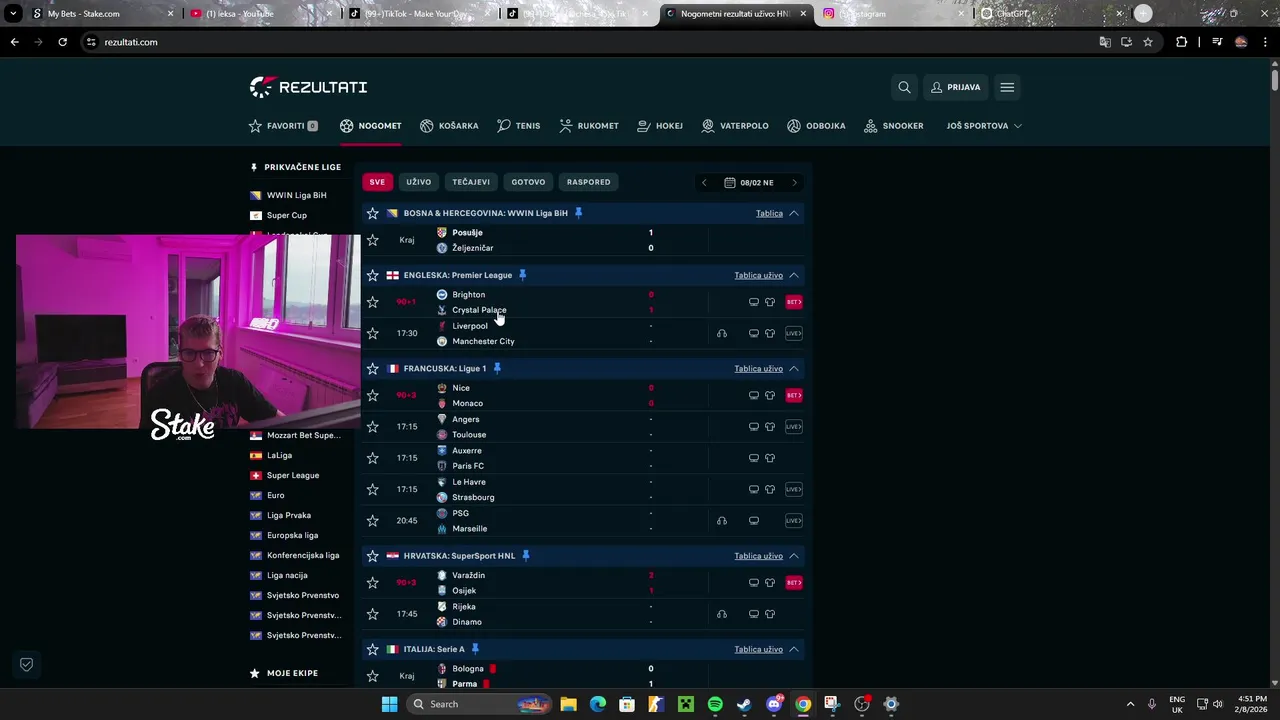Open LaLiga in pinned leagues sidebar
The height and width of the screenshot is (720, 1280).
(279, 455)
